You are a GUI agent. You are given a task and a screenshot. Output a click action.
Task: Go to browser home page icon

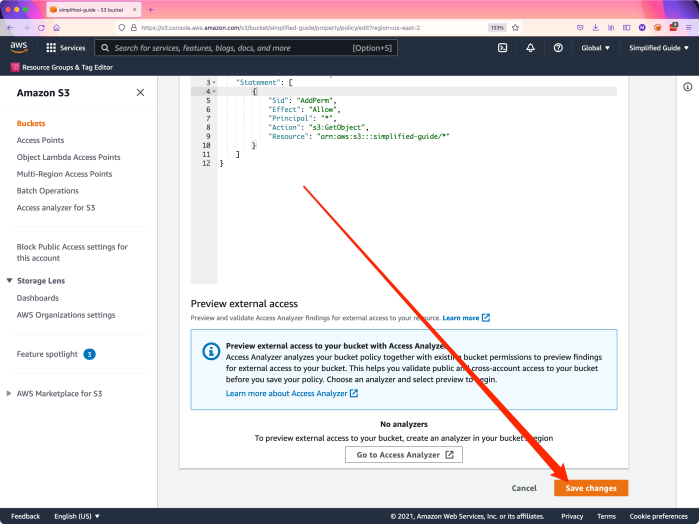click(57, 28)
